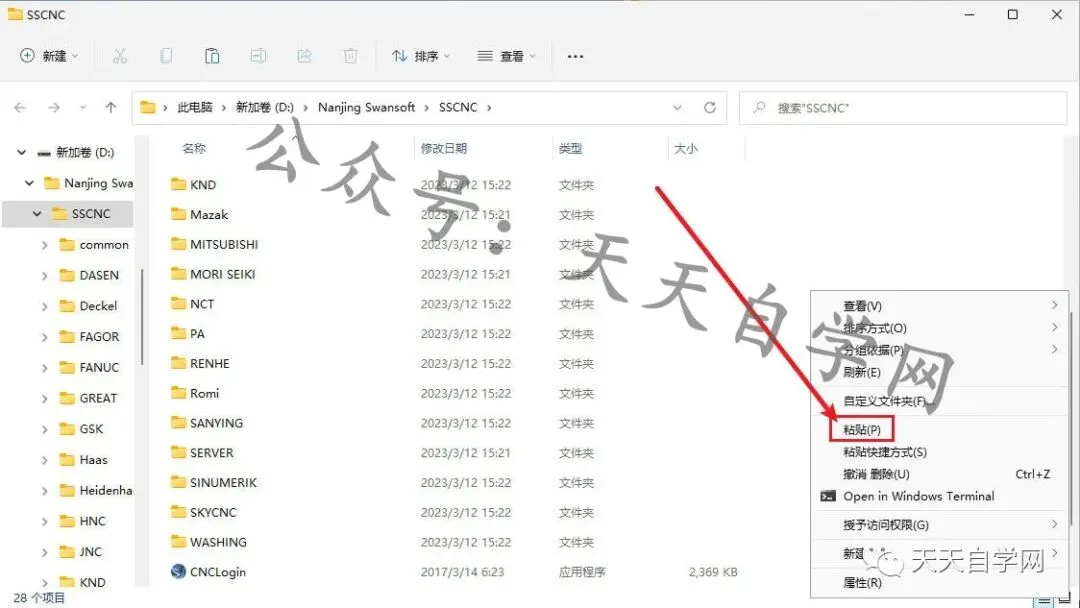Select the MITSUBISHI folder icon
The width and height of the screenshot is (1080, 608).
[178, 244]
